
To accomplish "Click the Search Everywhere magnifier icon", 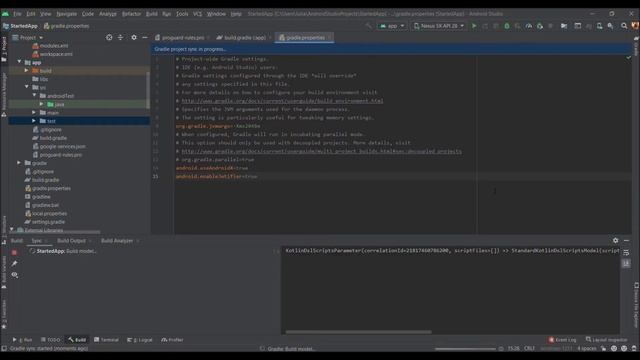I will [x=624, y=26].
